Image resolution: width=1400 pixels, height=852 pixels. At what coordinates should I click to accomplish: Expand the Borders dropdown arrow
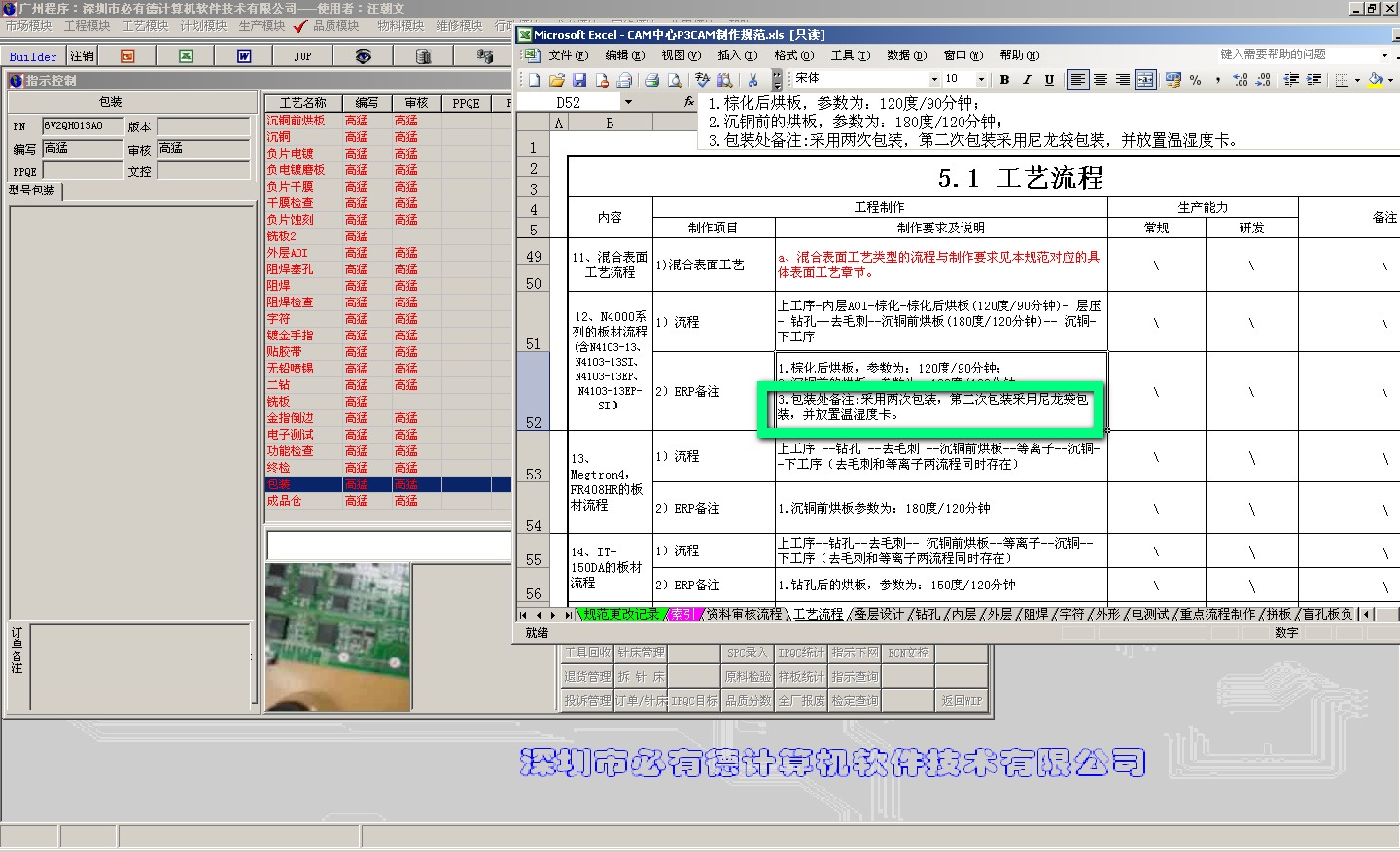[x=1357, y=80]
